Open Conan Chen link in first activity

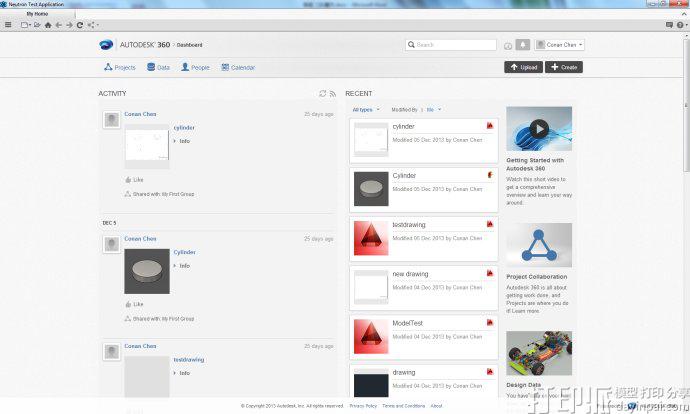coord(140,114)
